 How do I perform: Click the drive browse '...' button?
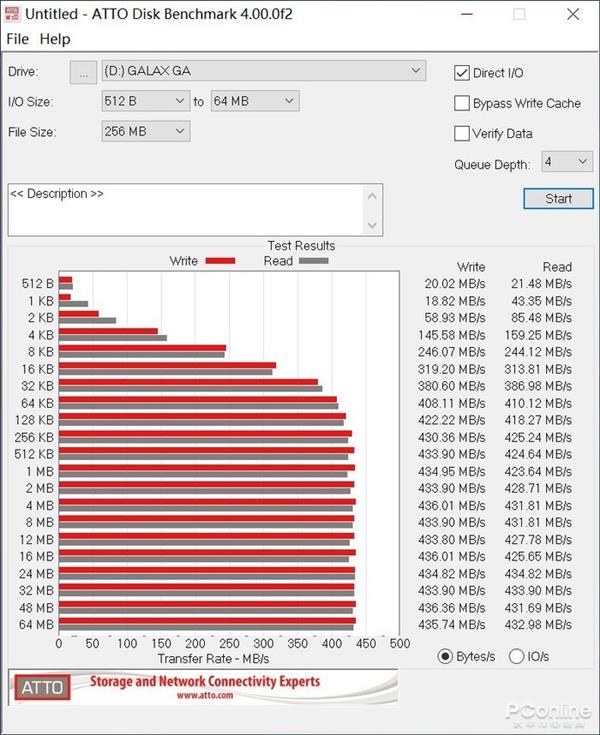tap(83, 73)
